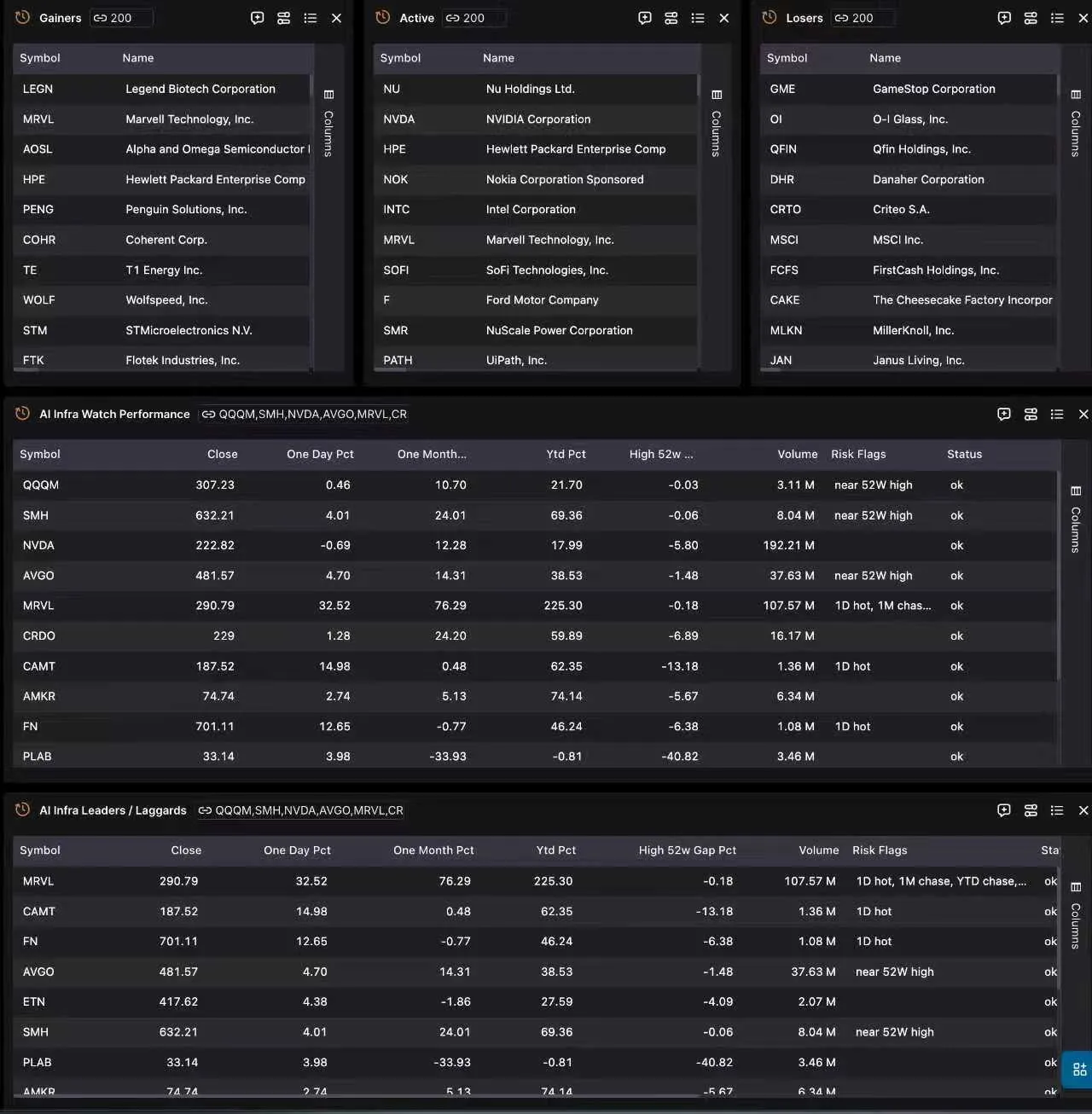Image resolution: width=1092 pixels, height=1114 pixels.
Task: Sort Watch Performance table by Volume column
Action: (x=797, y=454)
